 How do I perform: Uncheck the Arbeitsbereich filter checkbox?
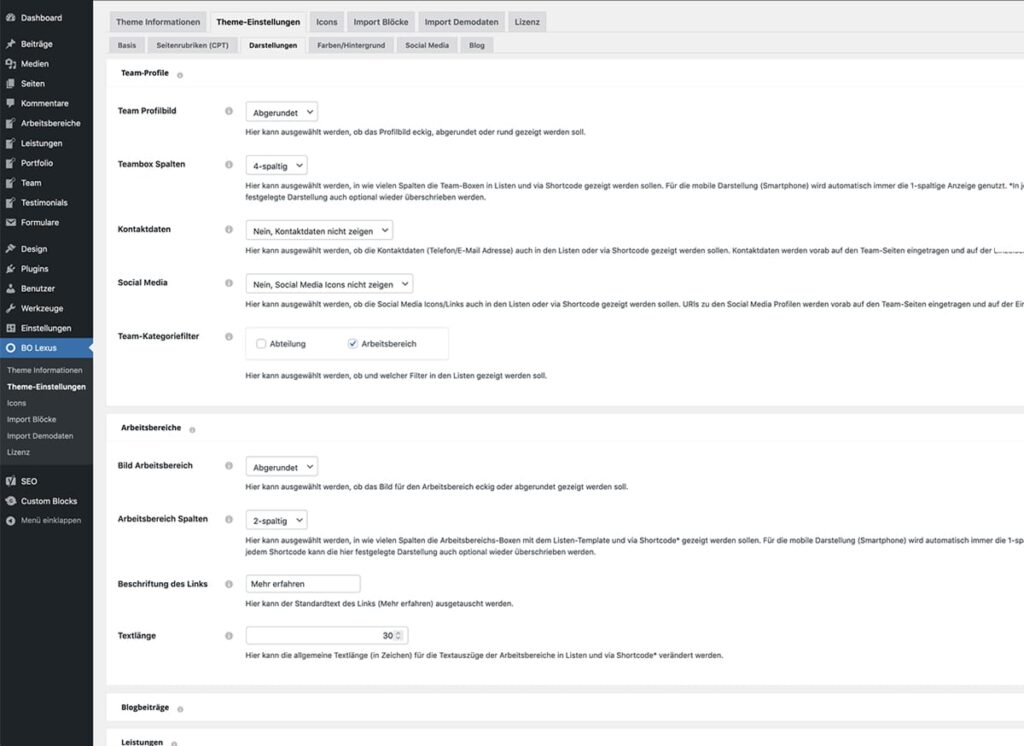tap(353, 343)
